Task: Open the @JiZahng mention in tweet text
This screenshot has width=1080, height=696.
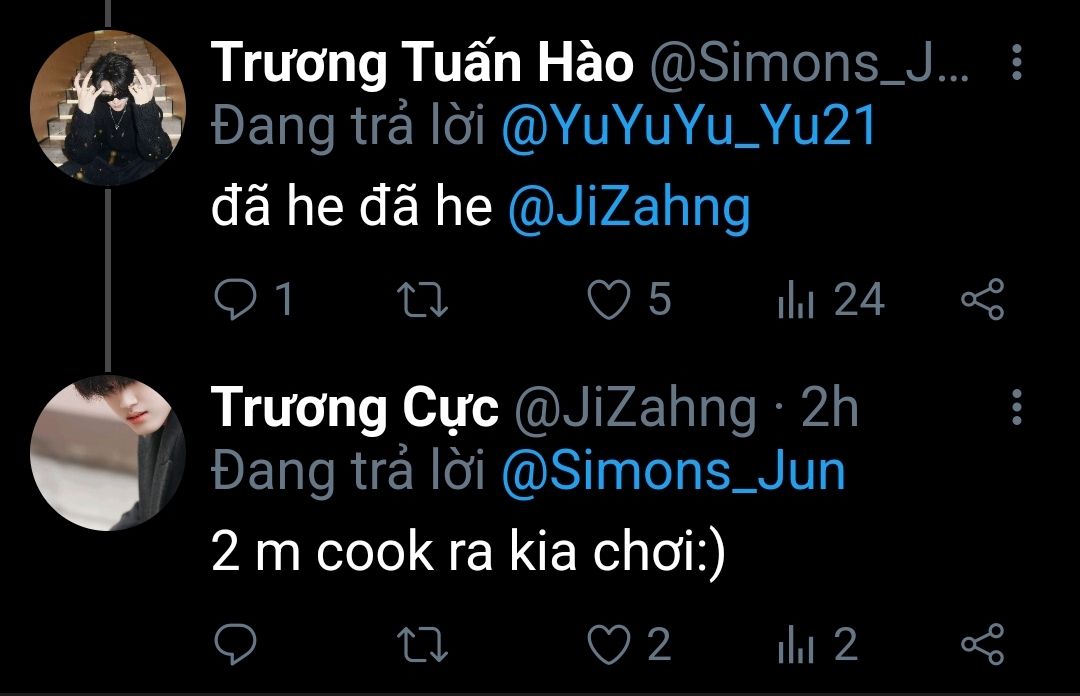Action: pos(629,209)
